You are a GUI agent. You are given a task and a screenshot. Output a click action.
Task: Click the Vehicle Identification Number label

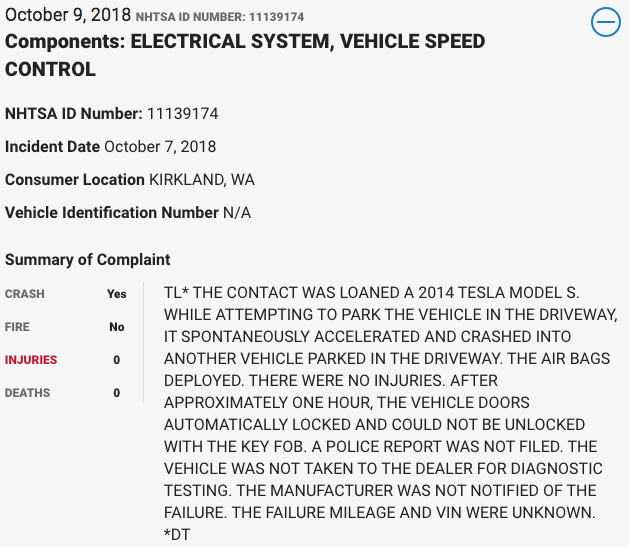pyautogui.click(x=112, y=213)
